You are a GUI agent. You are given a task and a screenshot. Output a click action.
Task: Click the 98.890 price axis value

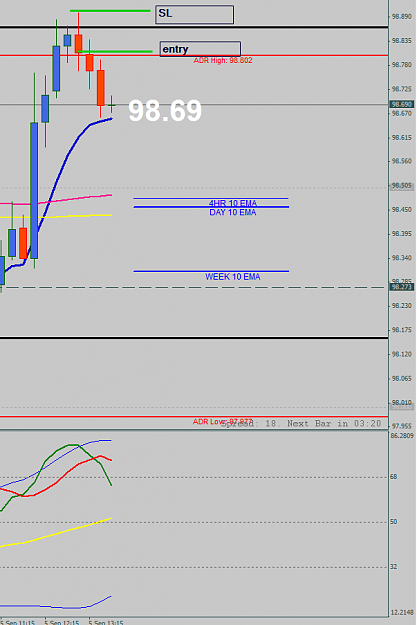coord(401,17)
